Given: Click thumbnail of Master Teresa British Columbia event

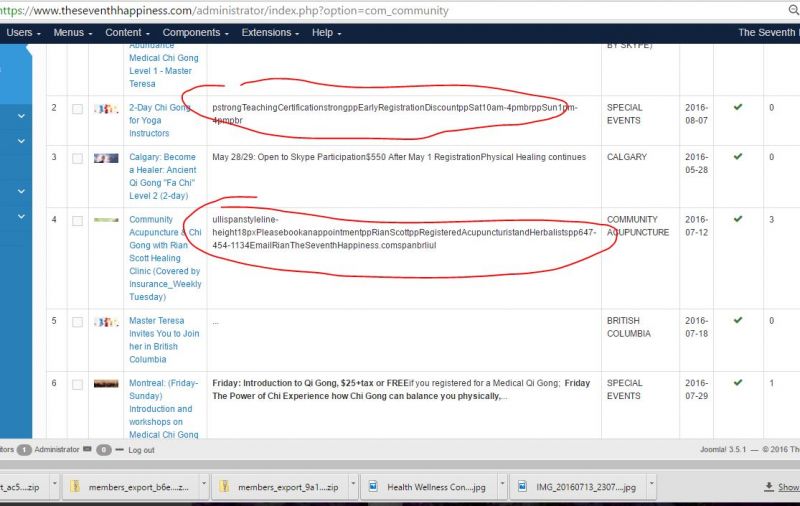Looking at the screenshot, I should pyautogui.click(x=106, y=322).
